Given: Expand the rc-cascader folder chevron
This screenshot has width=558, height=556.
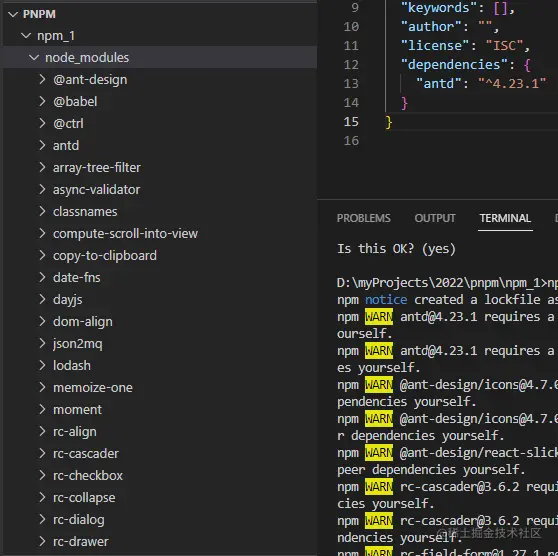Looking at the screenshot, I should tap(42, 453).
